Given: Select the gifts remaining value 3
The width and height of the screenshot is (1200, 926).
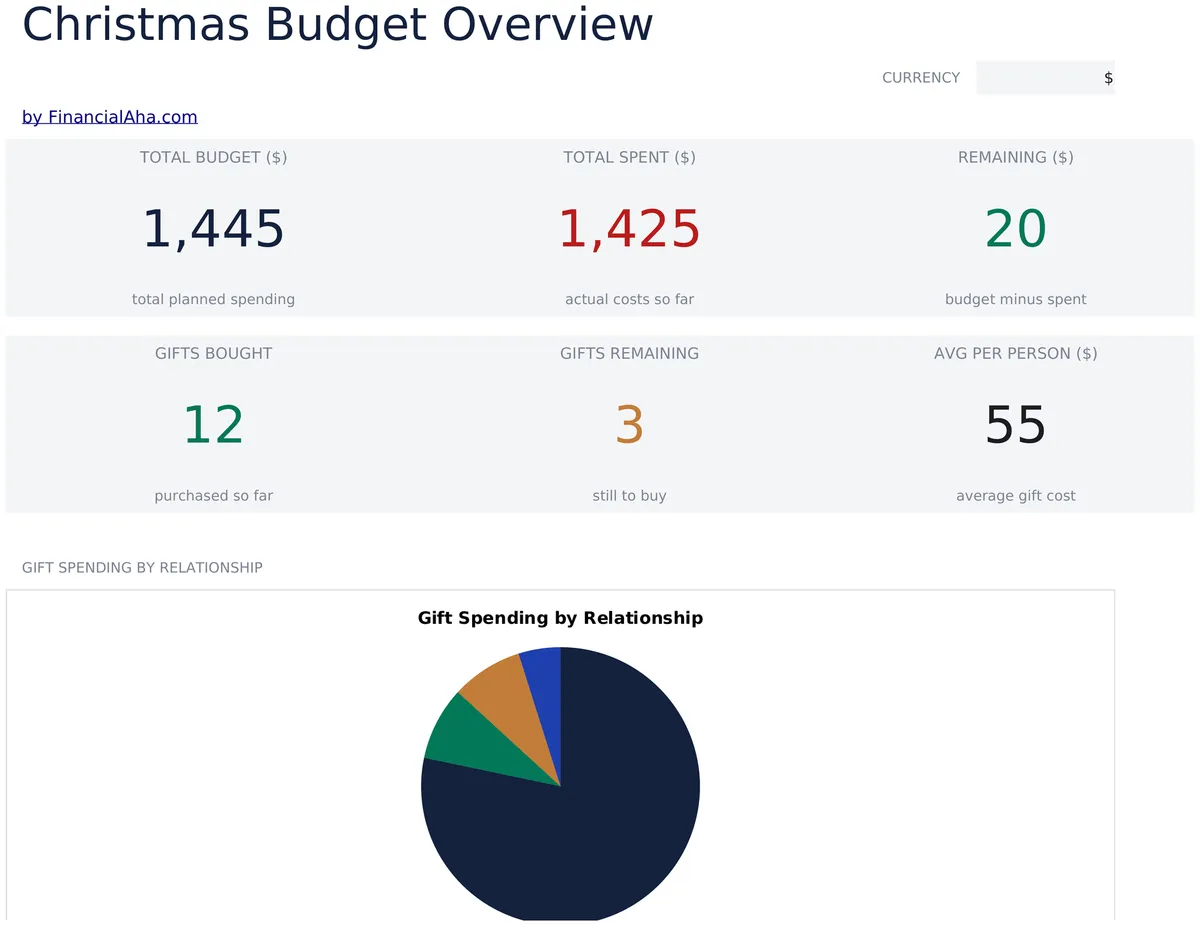Looking at the screenshot, I should tap(629, 425).
